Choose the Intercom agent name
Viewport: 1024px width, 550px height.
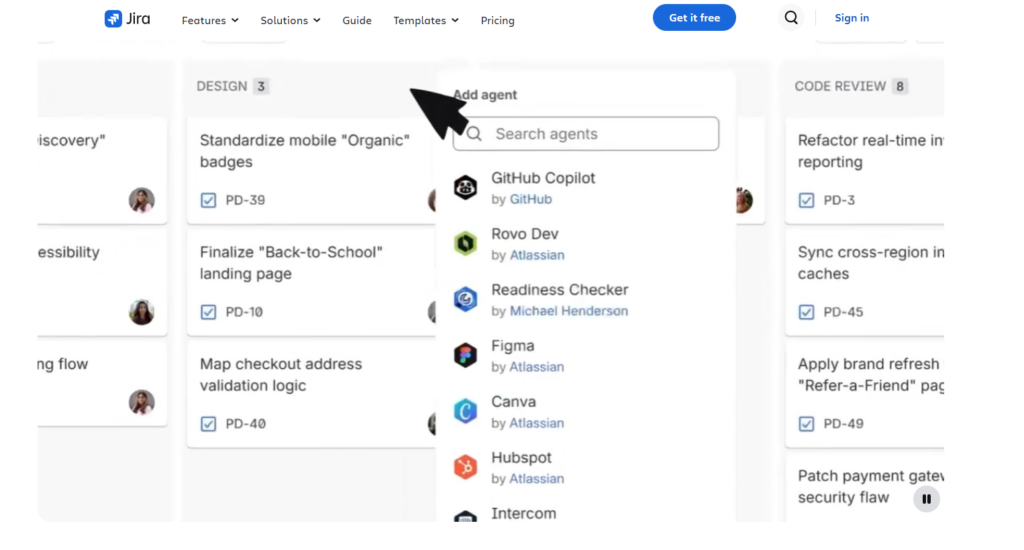pyautogui.click(x=524, y=513)
